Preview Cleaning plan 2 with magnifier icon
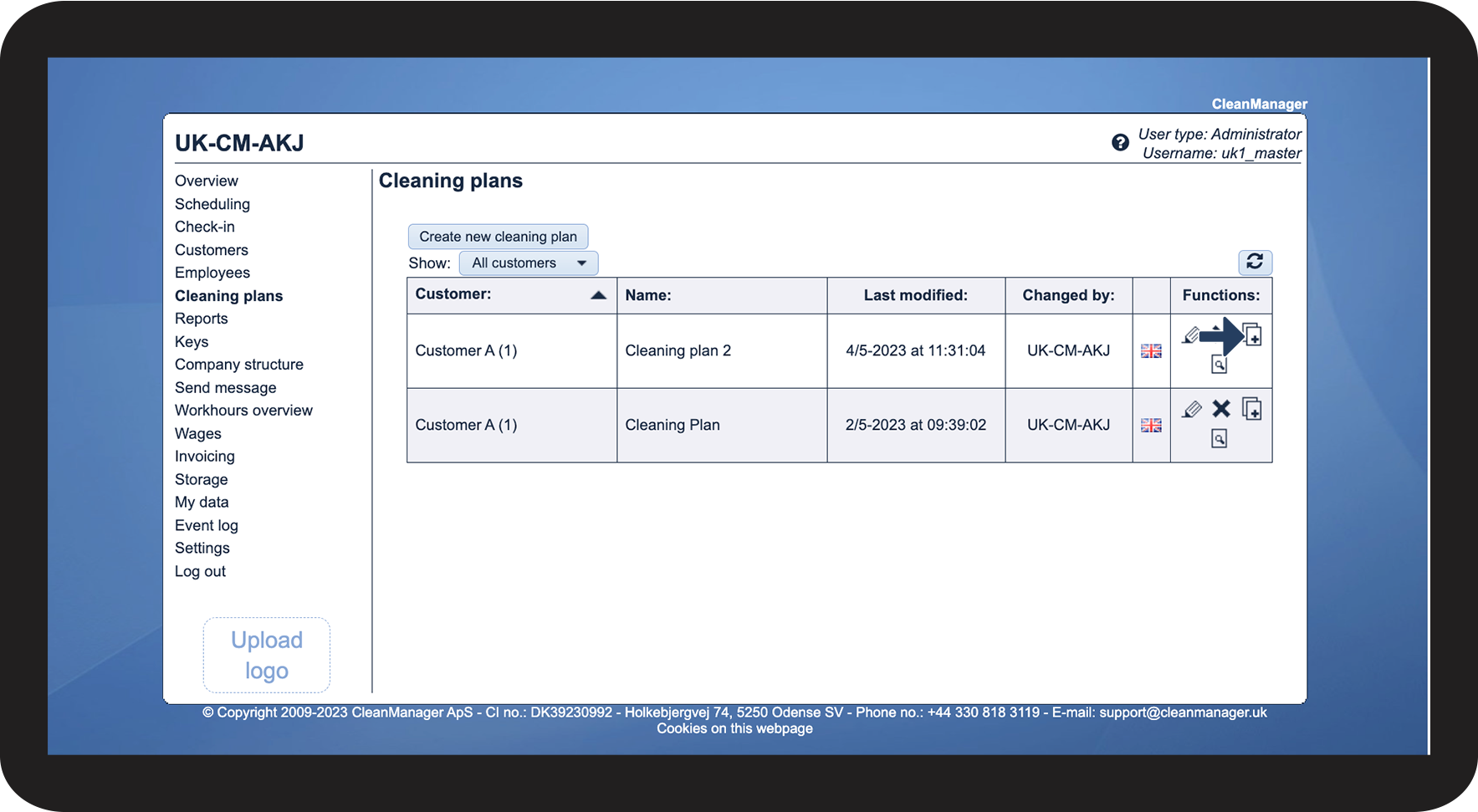This screenshot has height=812, width=1478. (x=1220, y=365)
